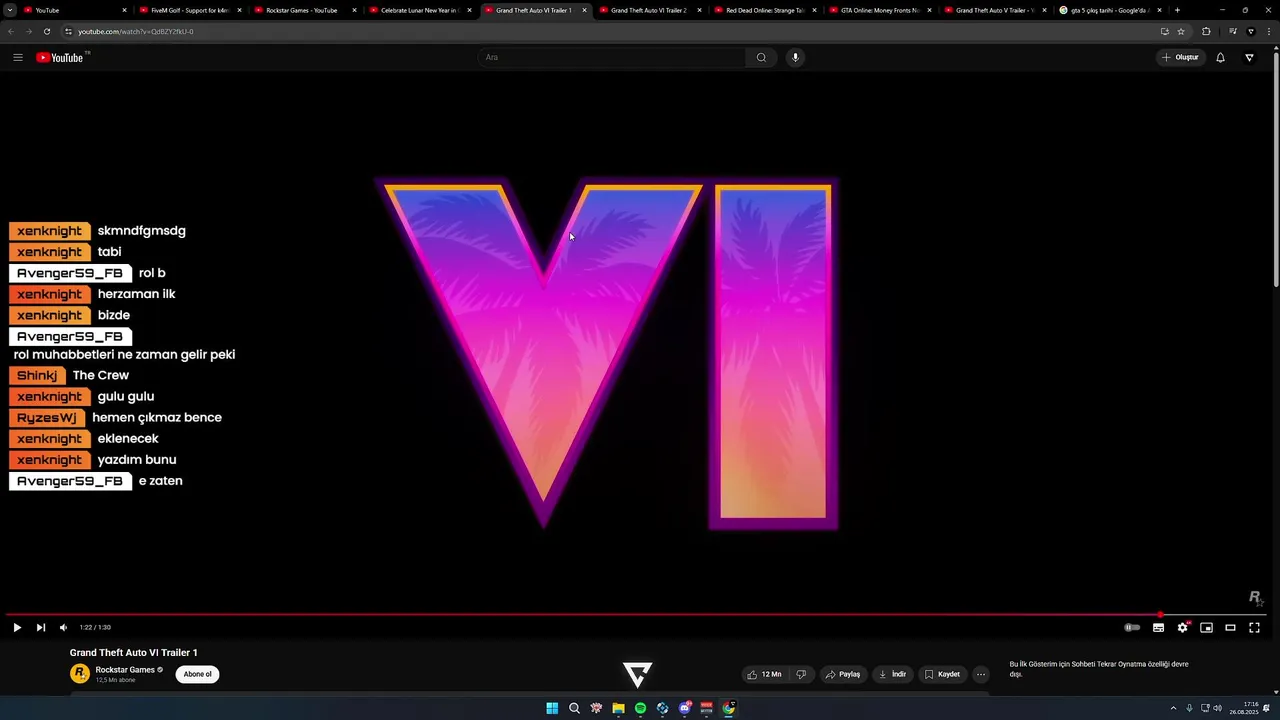1280x720 pixels.
Task: Open the taskbar microphone tray icon
Action: [x=1189, y=708]
